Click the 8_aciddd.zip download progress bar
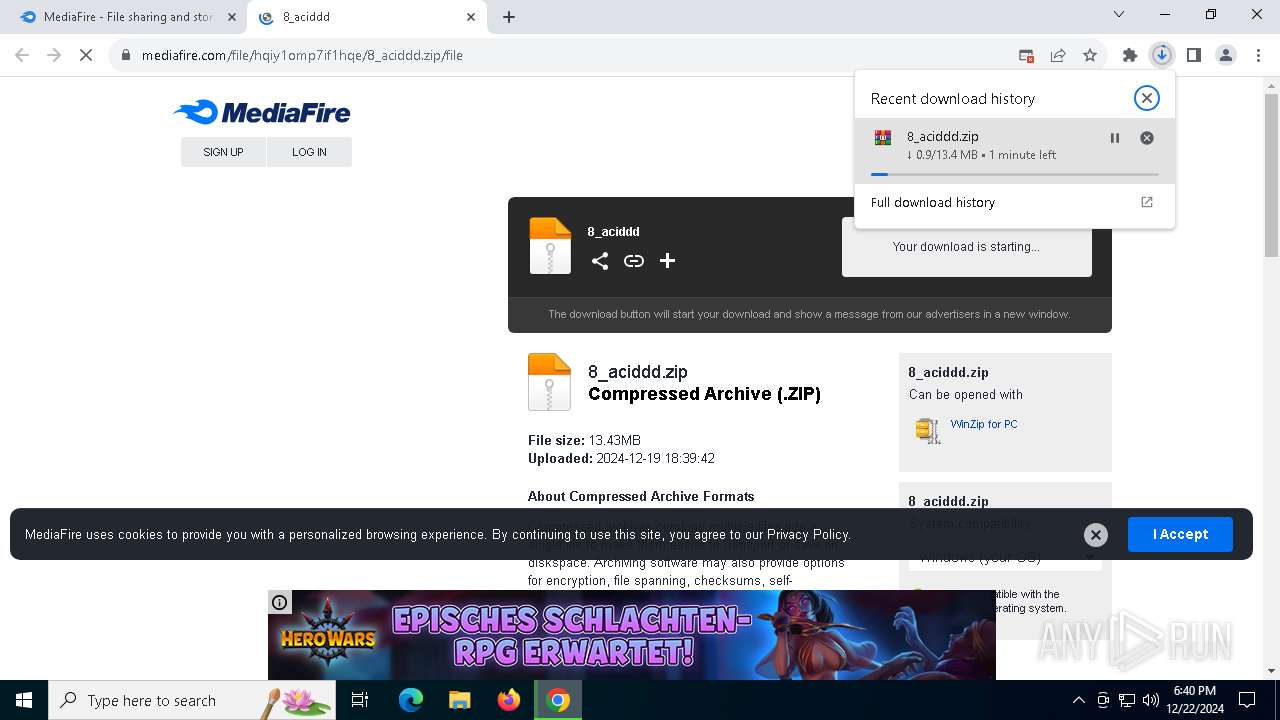The height and width of the screenshot is (720, 1280). [1015, 174]
